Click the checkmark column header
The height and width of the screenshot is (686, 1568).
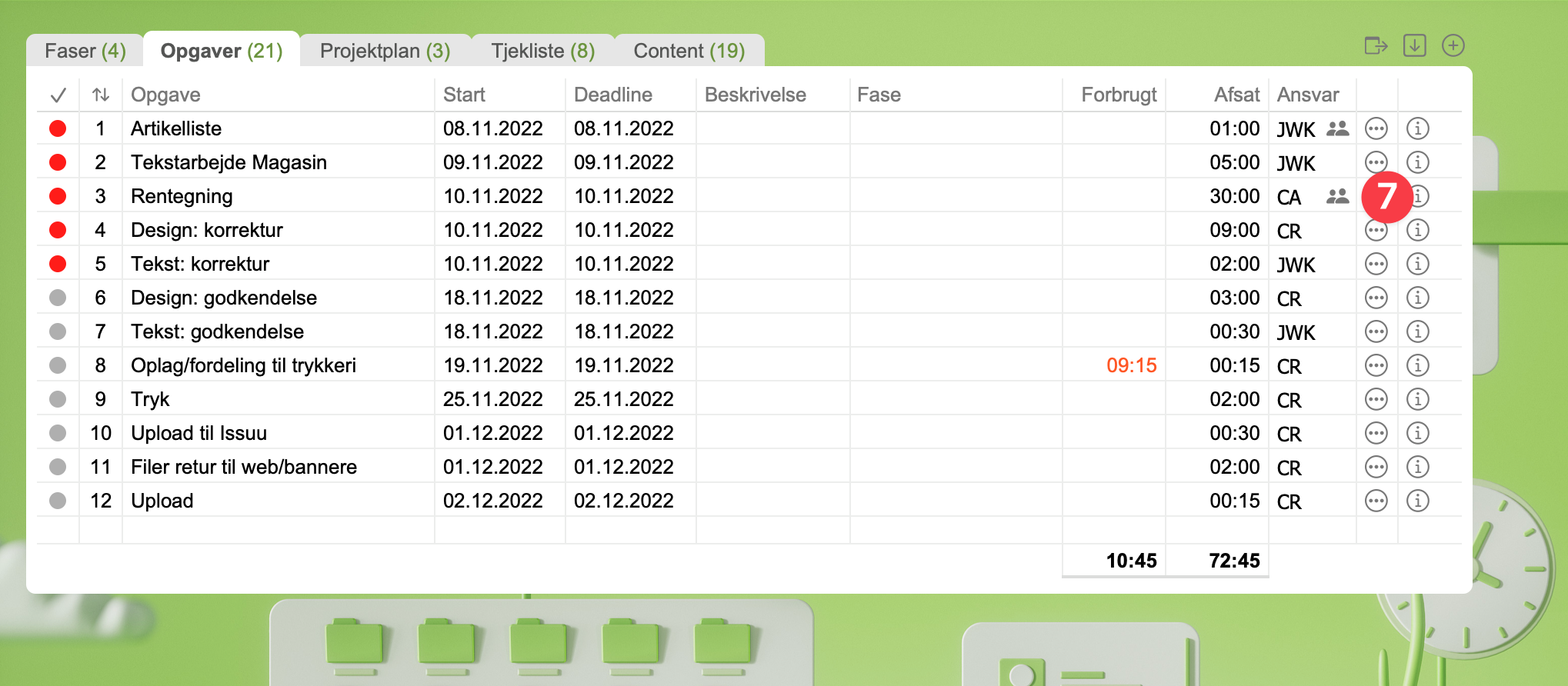coord(58,95)
